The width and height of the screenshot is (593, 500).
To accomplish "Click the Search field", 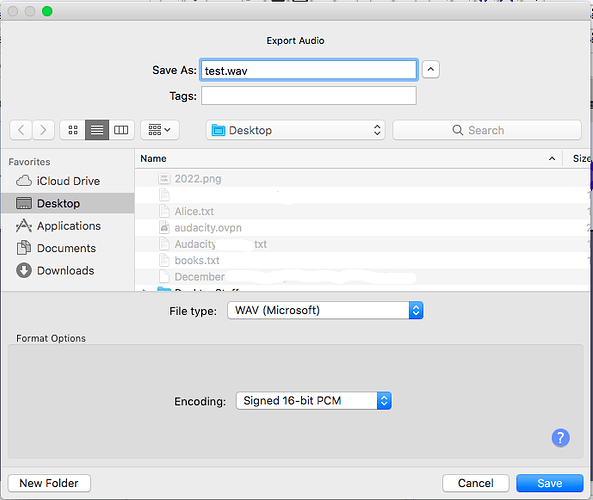I will [487, 130].
